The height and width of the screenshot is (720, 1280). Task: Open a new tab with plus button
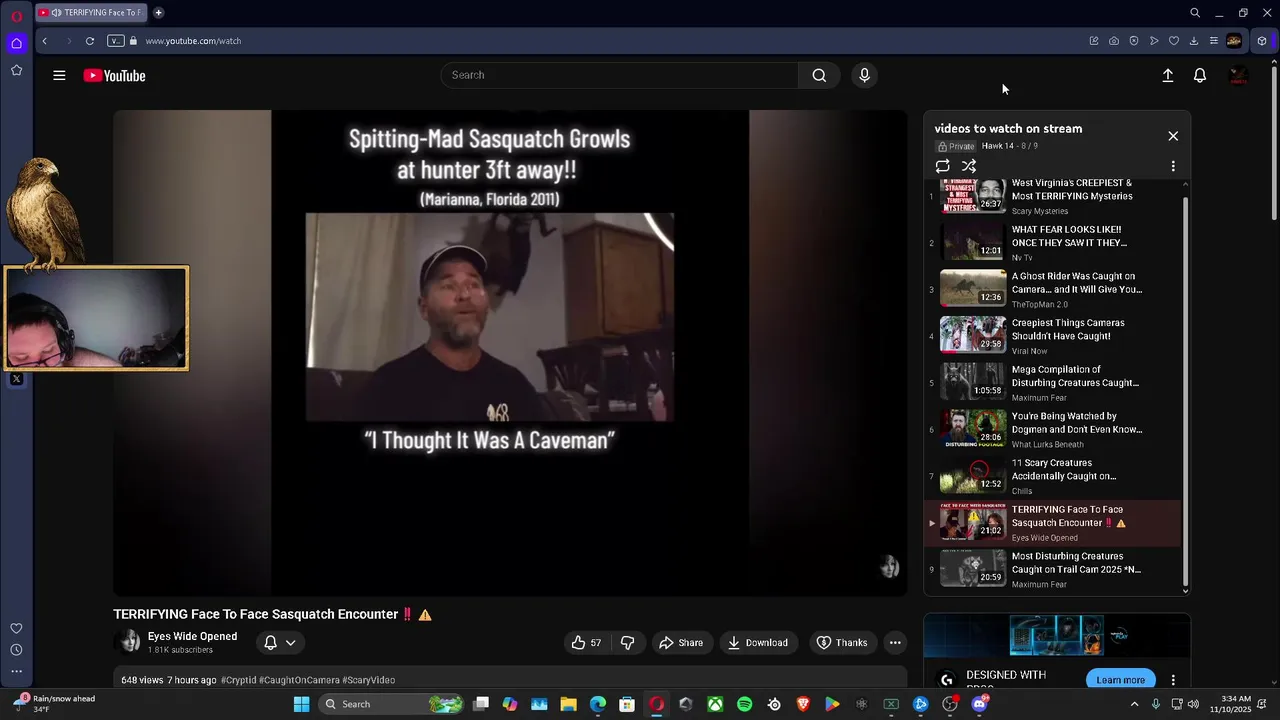pos(158,13)
